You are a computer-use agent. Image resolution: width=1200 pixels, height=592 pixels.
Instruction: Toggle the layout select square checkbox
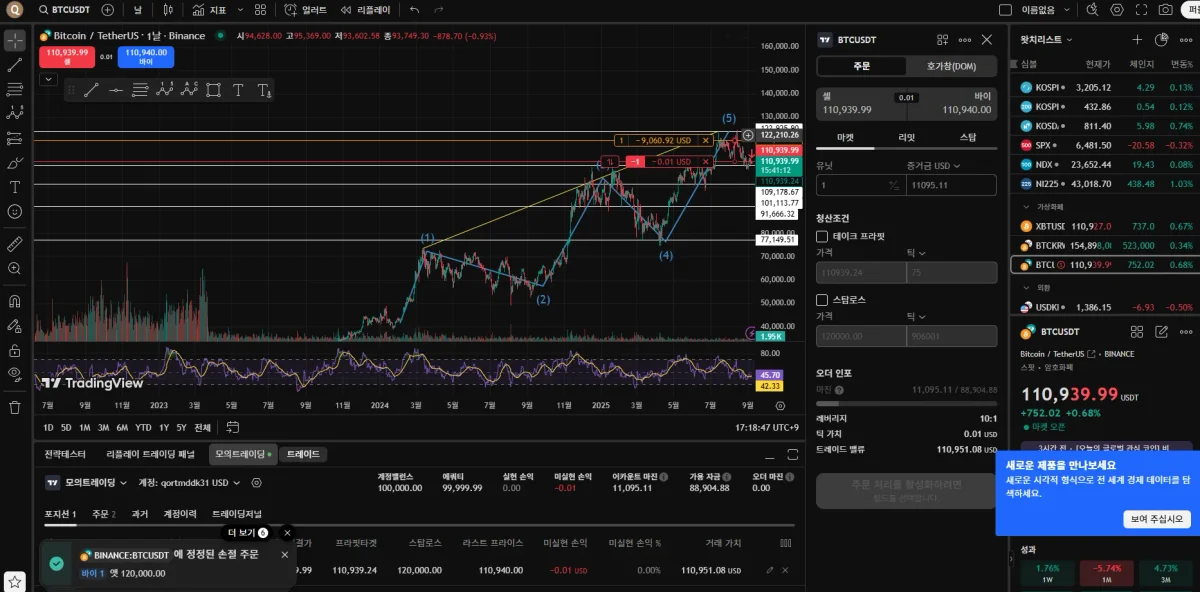pyautogui.click(x=1006, y=10)
